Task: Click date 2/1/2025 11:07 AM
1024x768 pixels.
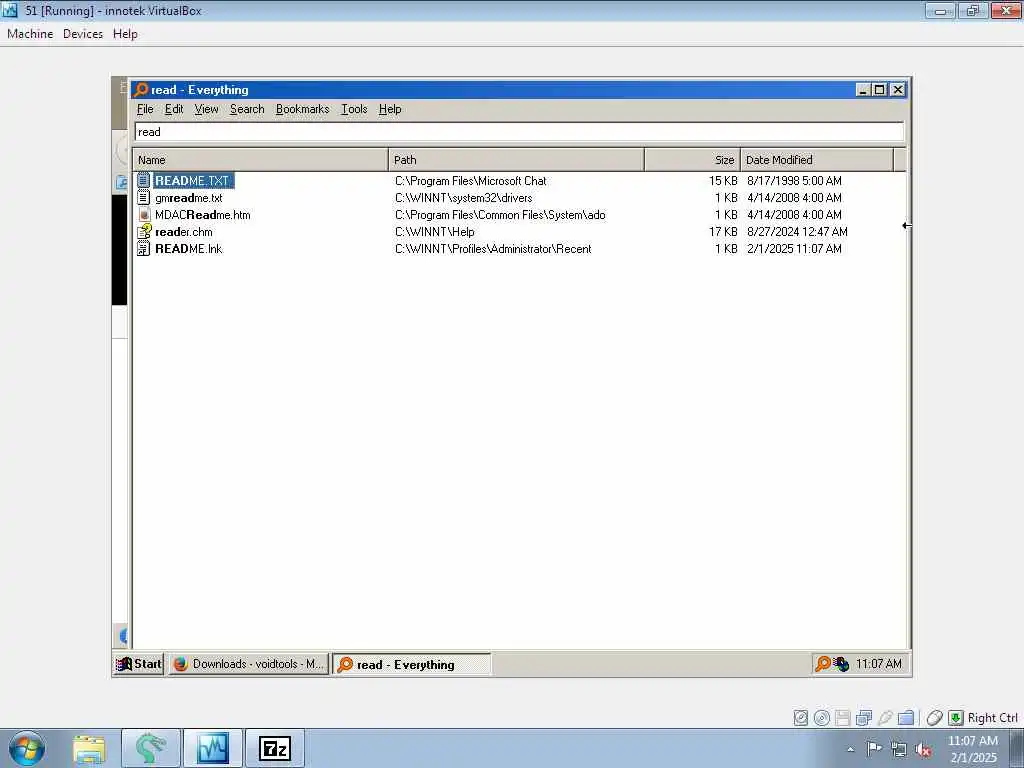Action: click(794, 249)
